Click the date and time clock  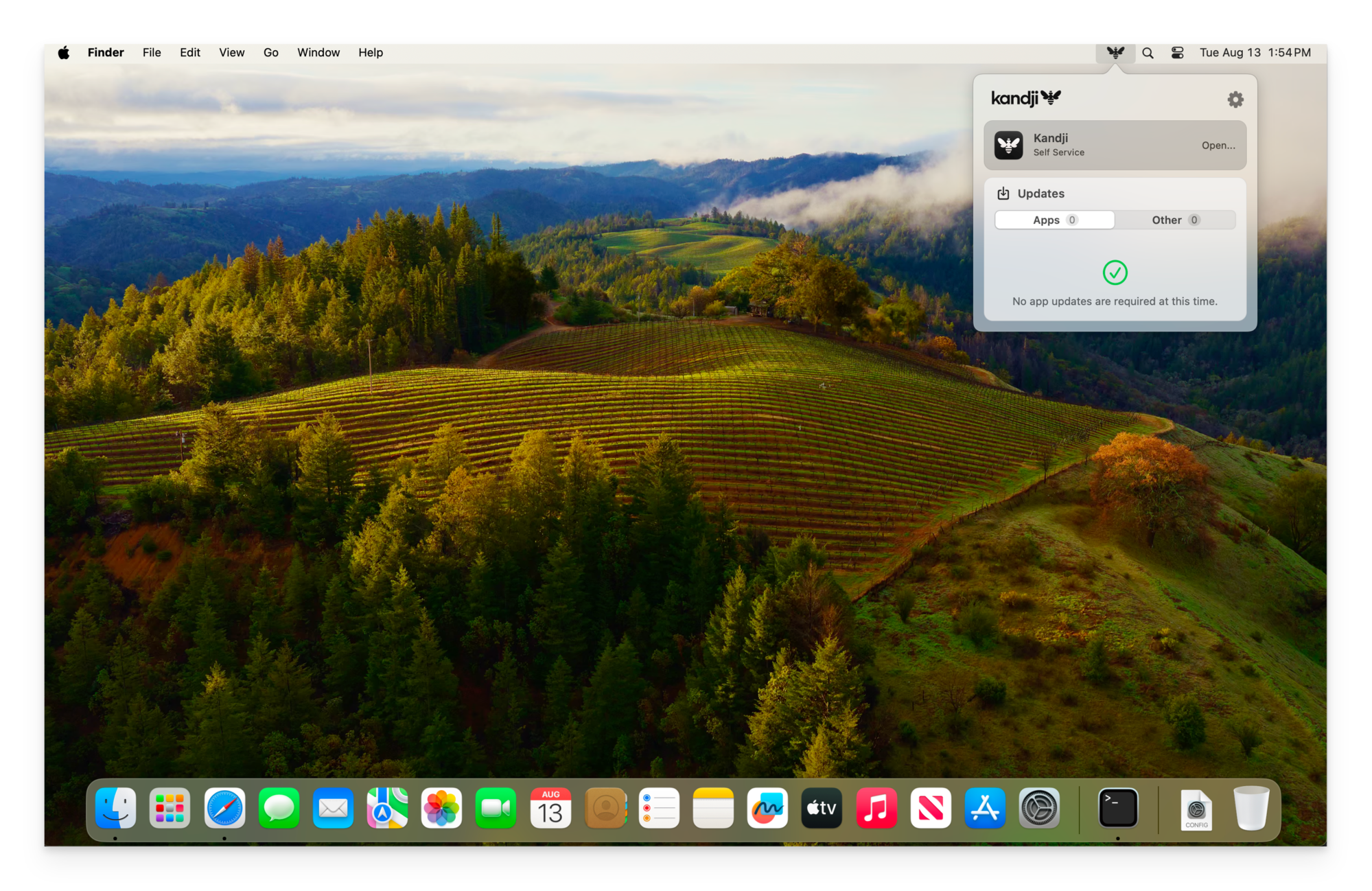click(1255, 53)
